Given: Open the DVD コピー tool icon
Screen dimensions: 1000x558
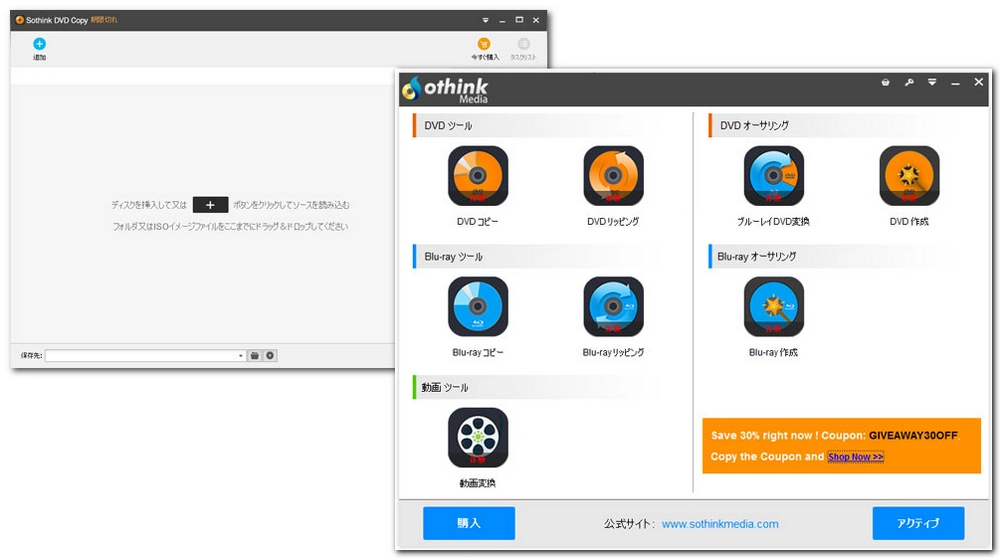Looking at the screenshot, I should [478, 176].
